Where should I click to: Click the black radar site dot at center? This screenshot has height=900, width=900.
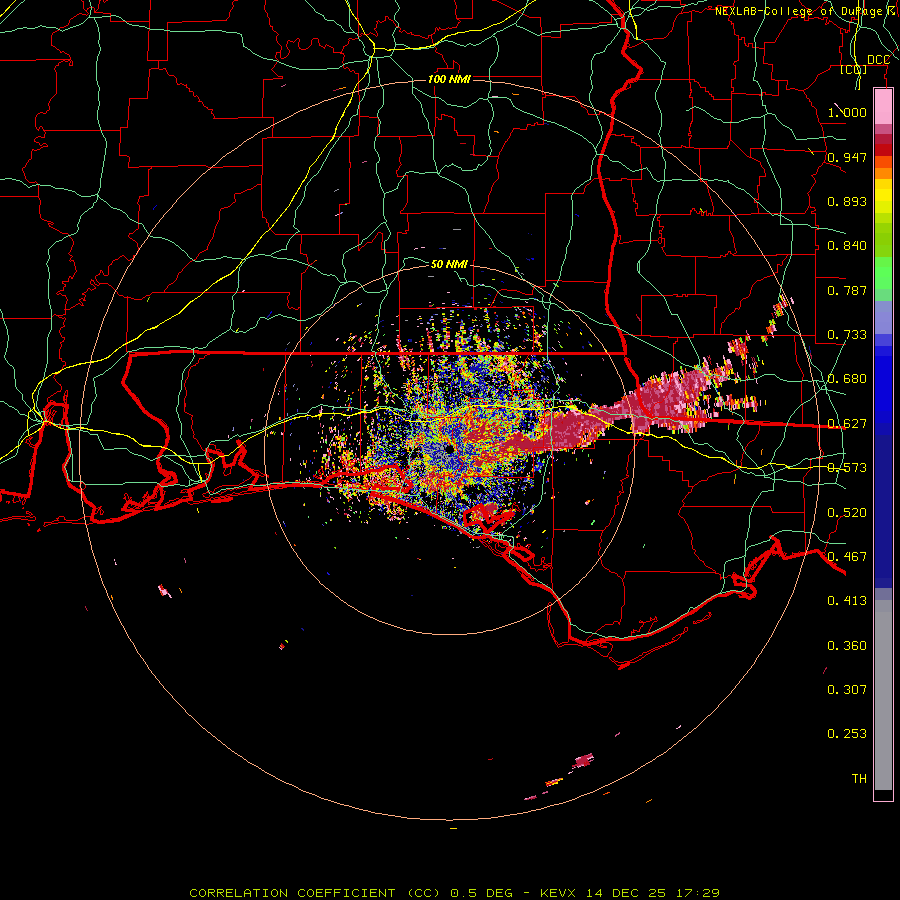448,448
